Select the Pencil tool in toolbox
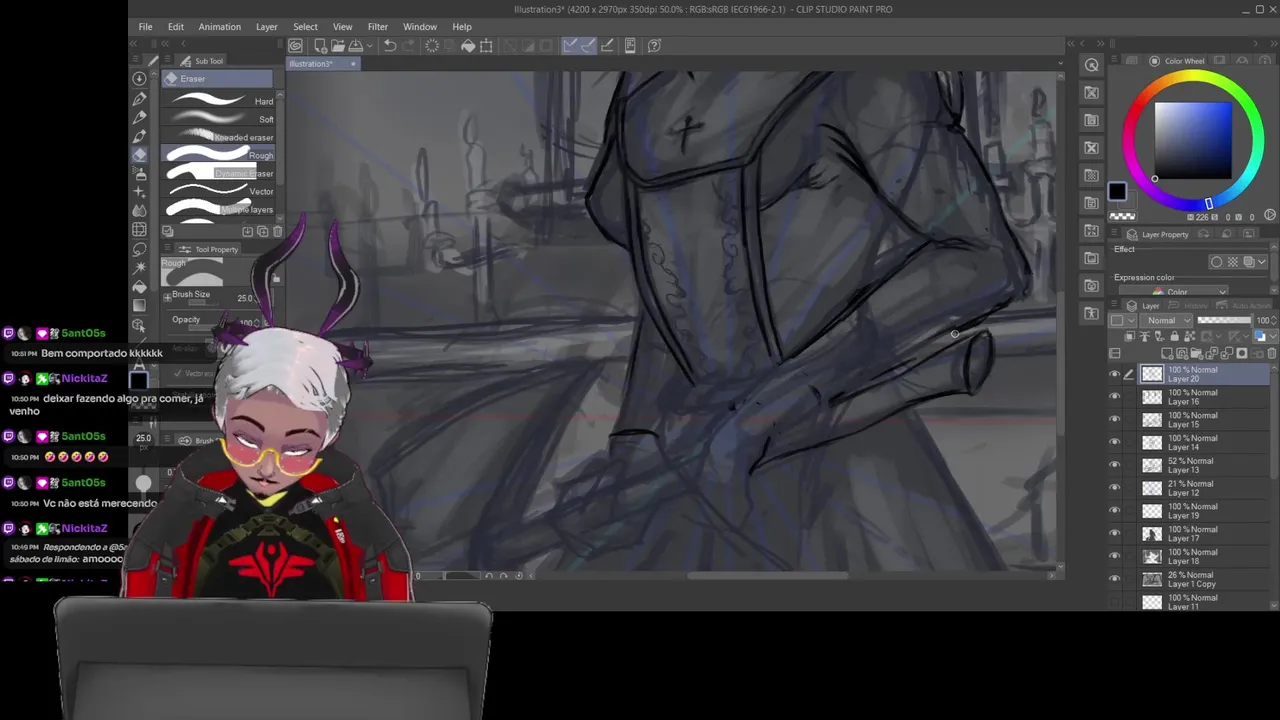This screenshot has width=1280, height=720. pyautogui.click(x=139, y=117)
